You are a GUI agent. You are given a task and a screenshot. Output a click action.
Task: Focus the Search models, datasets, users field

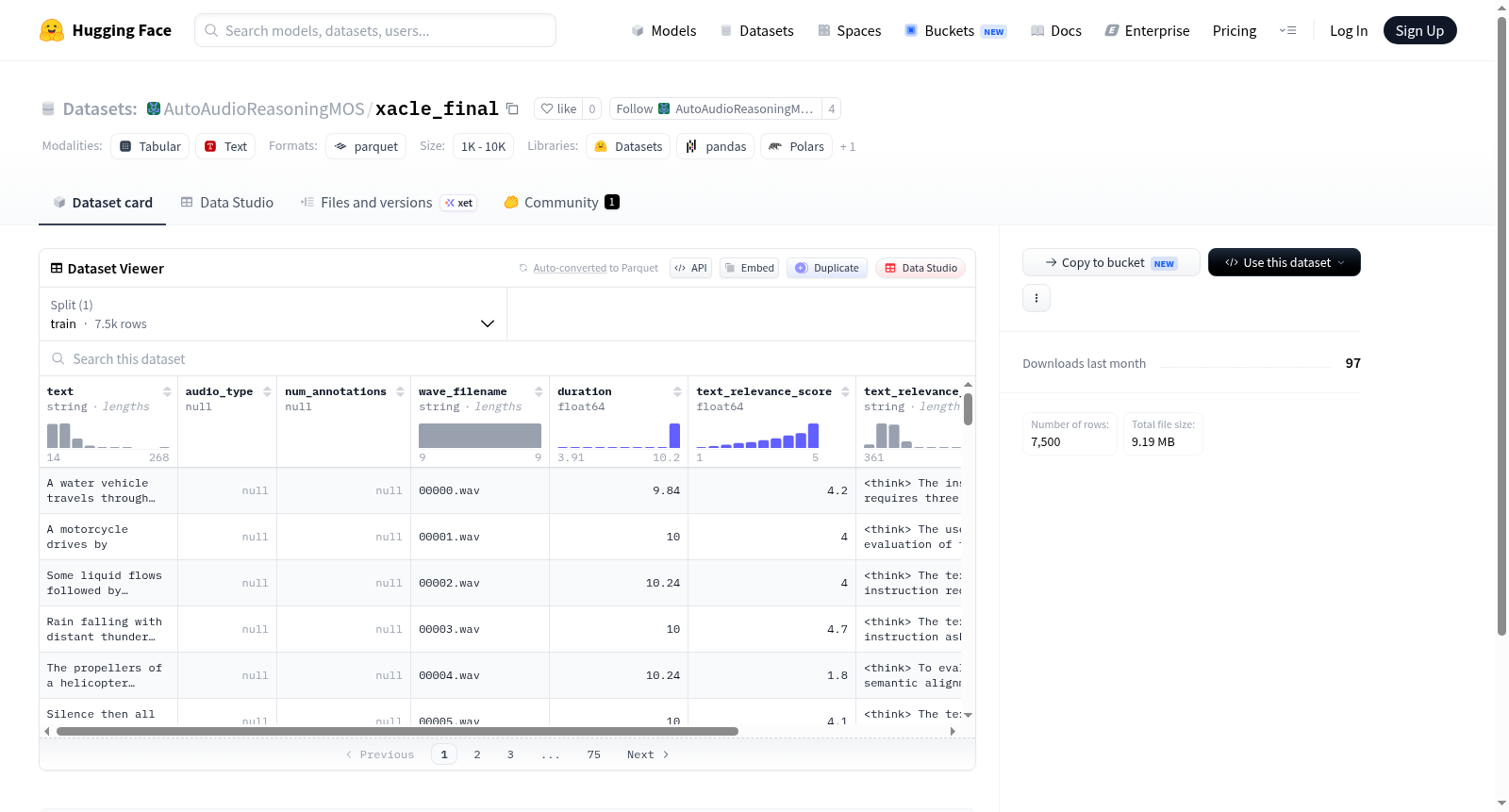point(375,30)
